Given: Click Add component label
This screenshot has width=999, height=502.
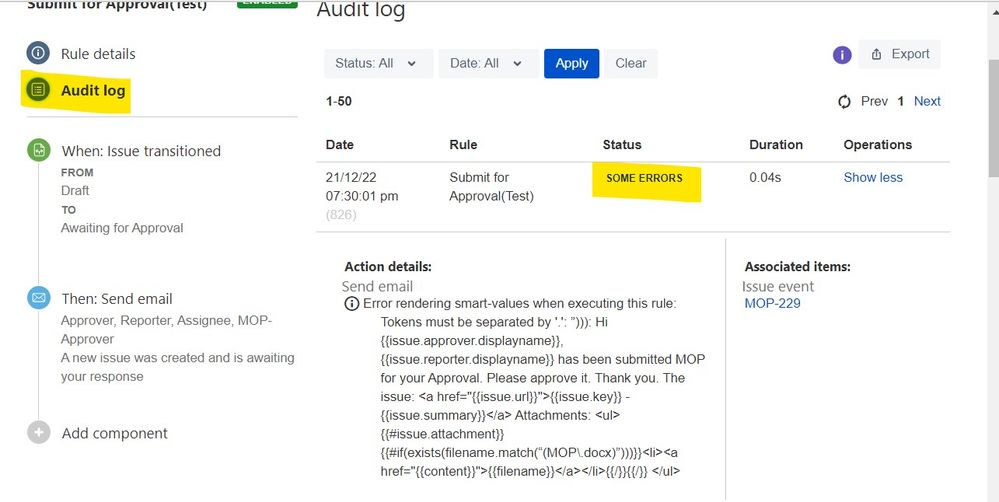Looking at the screenshot, I should (115, 433).
